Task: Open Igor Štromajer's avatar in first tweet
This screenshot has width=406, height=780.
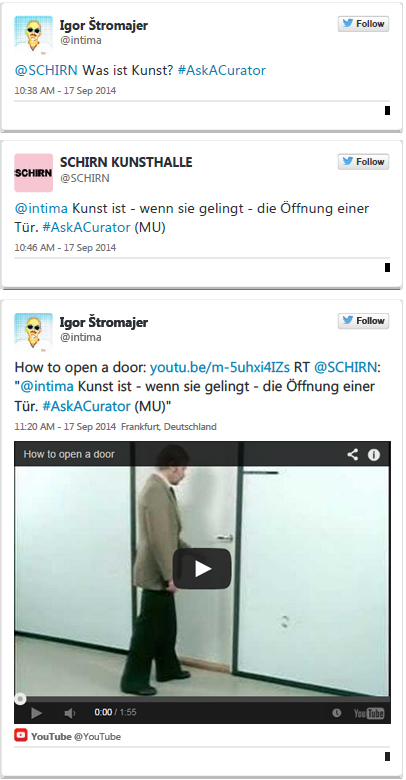Action: [33, 35]
